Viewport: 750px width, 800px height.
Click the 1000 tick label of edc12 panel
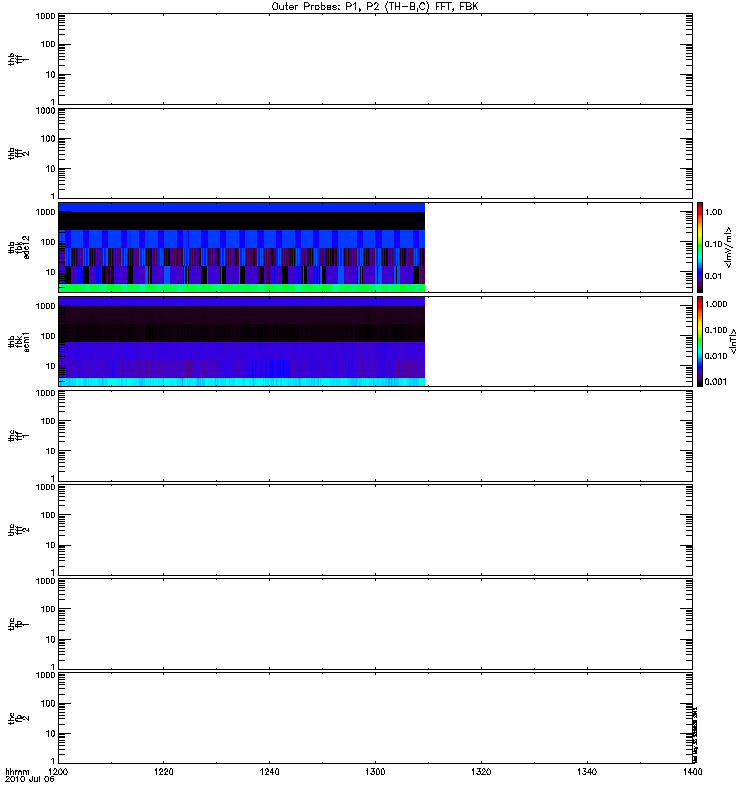45,212
